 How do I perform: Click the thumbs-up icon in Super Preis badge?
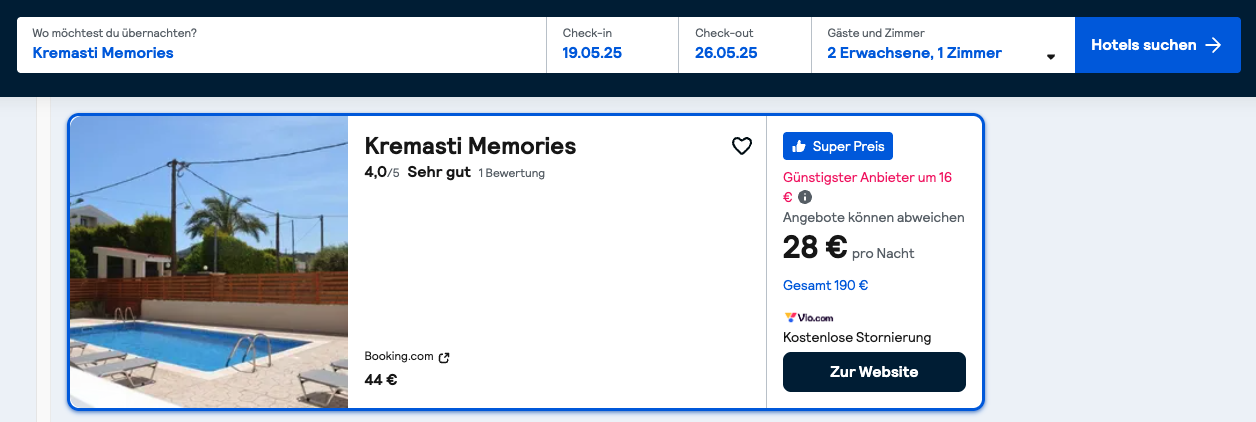[799, 146]
